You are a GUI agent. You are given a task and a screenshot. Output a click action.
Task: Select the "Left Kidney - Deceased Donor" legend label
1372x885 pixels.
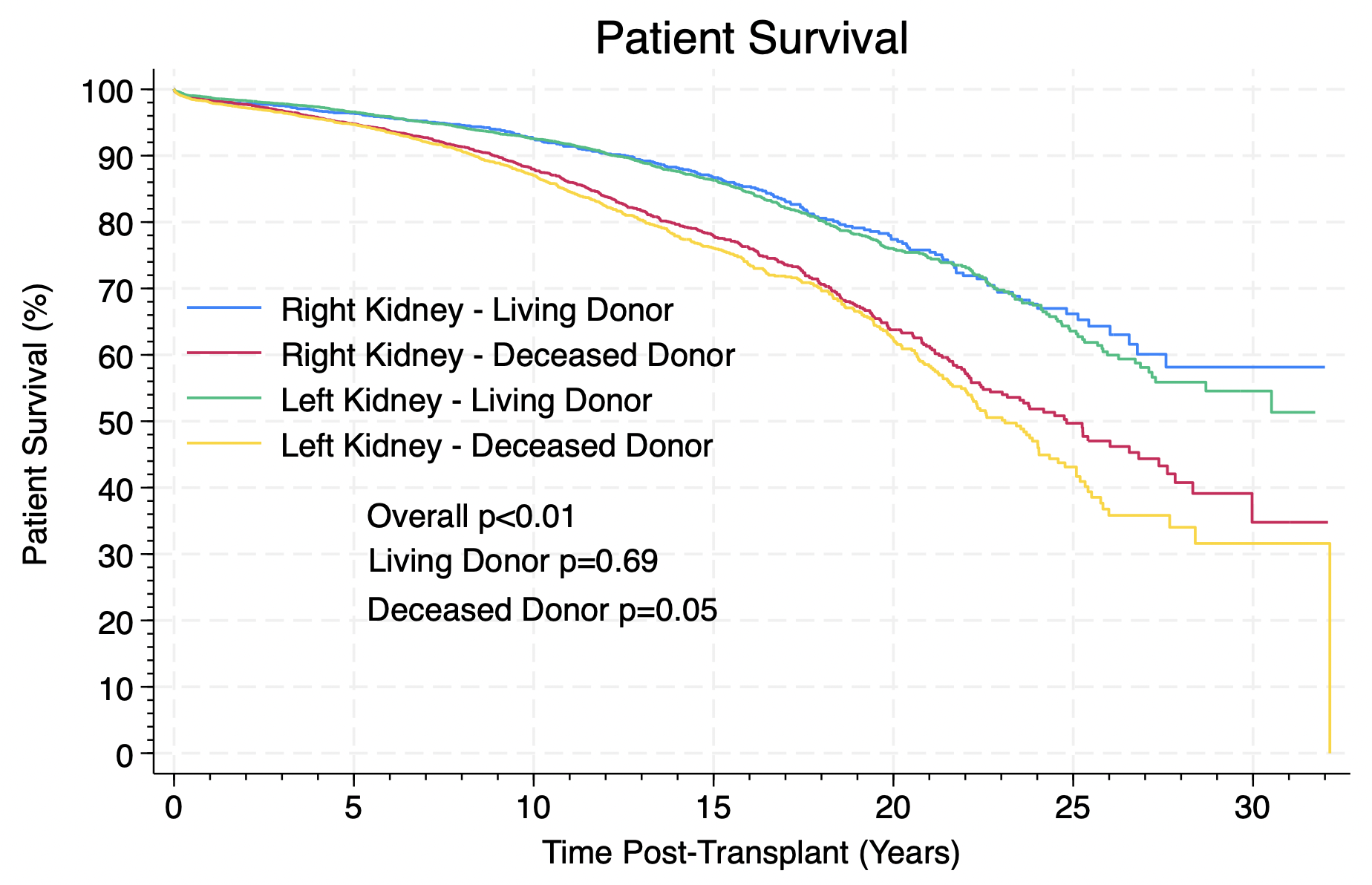pos(497,446)
